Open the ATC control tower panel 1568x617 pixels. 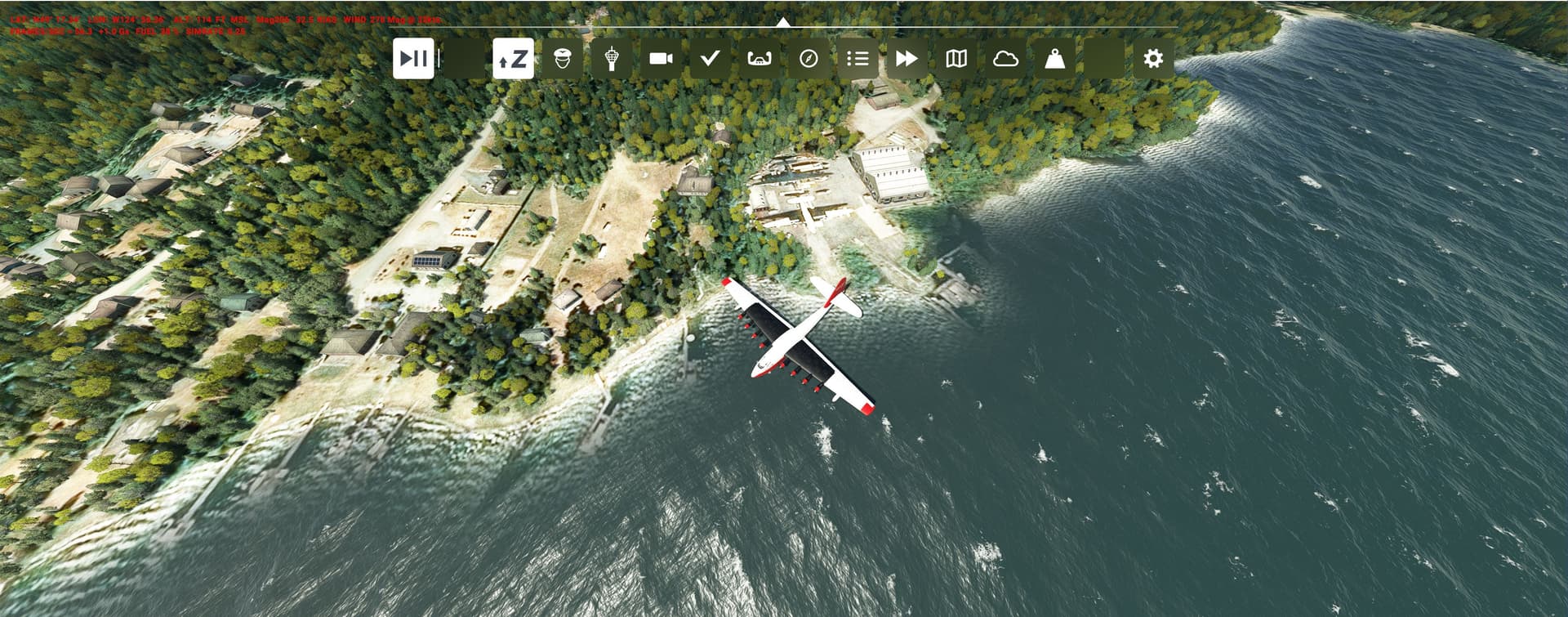(x=611, y=58)
